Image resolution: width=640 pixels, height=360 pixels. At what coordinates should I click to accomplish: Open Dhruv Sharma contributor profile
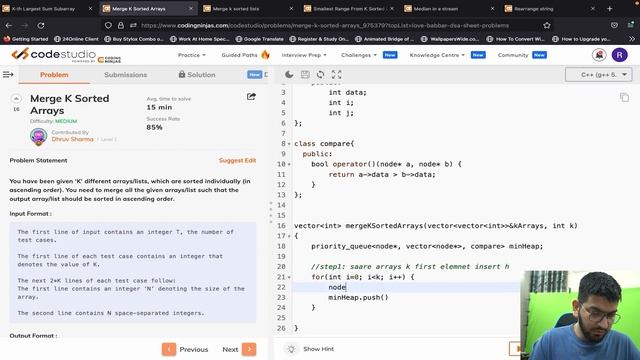tap(72, 139)
